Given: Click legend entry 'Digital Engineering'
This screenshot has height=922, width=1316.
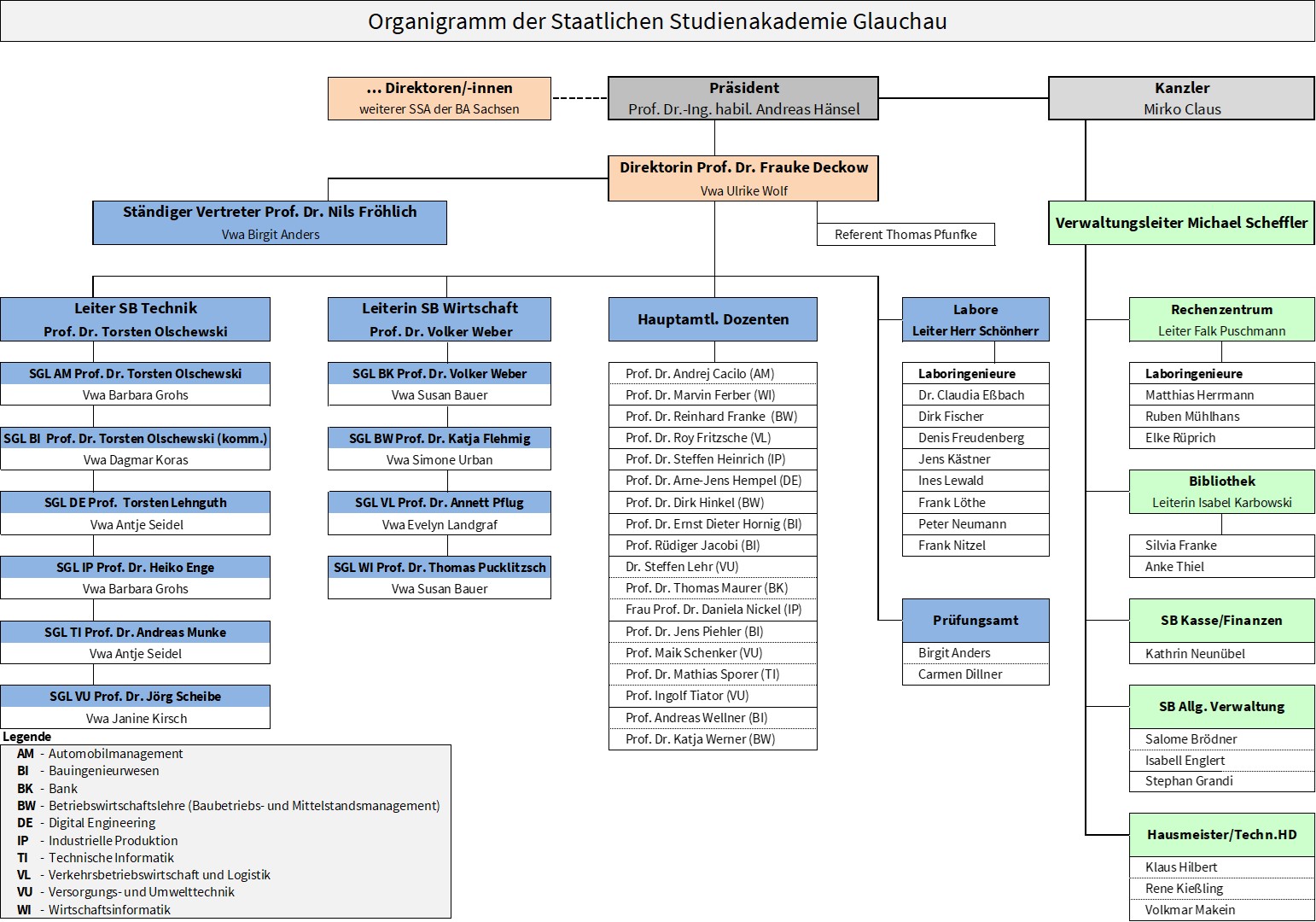Looking at the screenshot, I should click(102, 823).
